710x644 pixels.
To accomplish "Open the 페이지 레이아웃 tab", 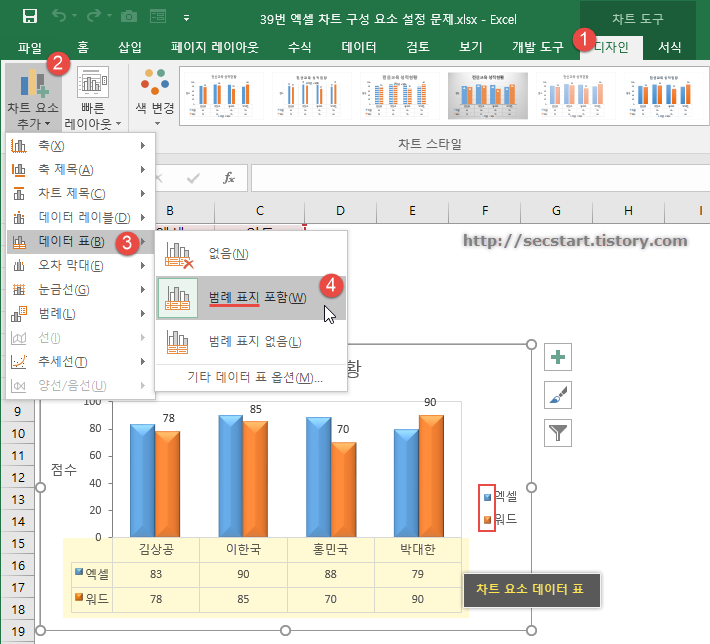I will click(215, 47).
